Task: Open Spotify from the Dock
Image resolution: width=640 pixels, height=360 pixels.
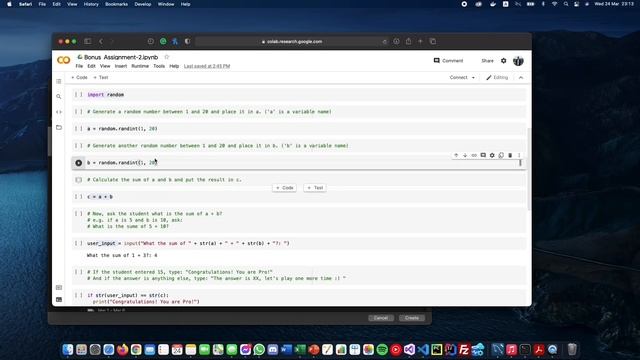Action: 382,350
